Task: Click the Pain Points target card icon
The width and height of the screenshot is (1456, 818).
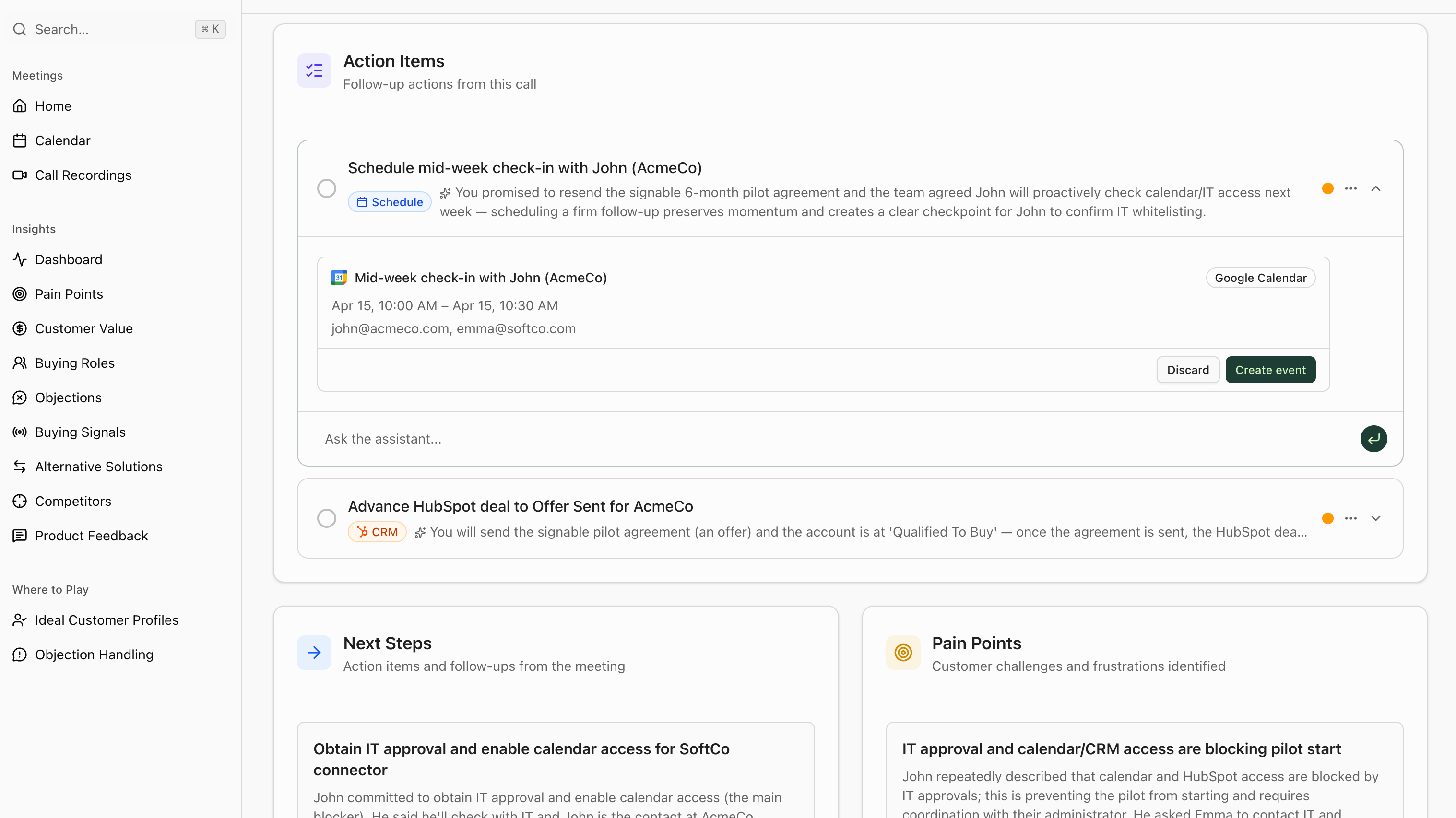Action: pyautogui.click(x=903, y=653)
